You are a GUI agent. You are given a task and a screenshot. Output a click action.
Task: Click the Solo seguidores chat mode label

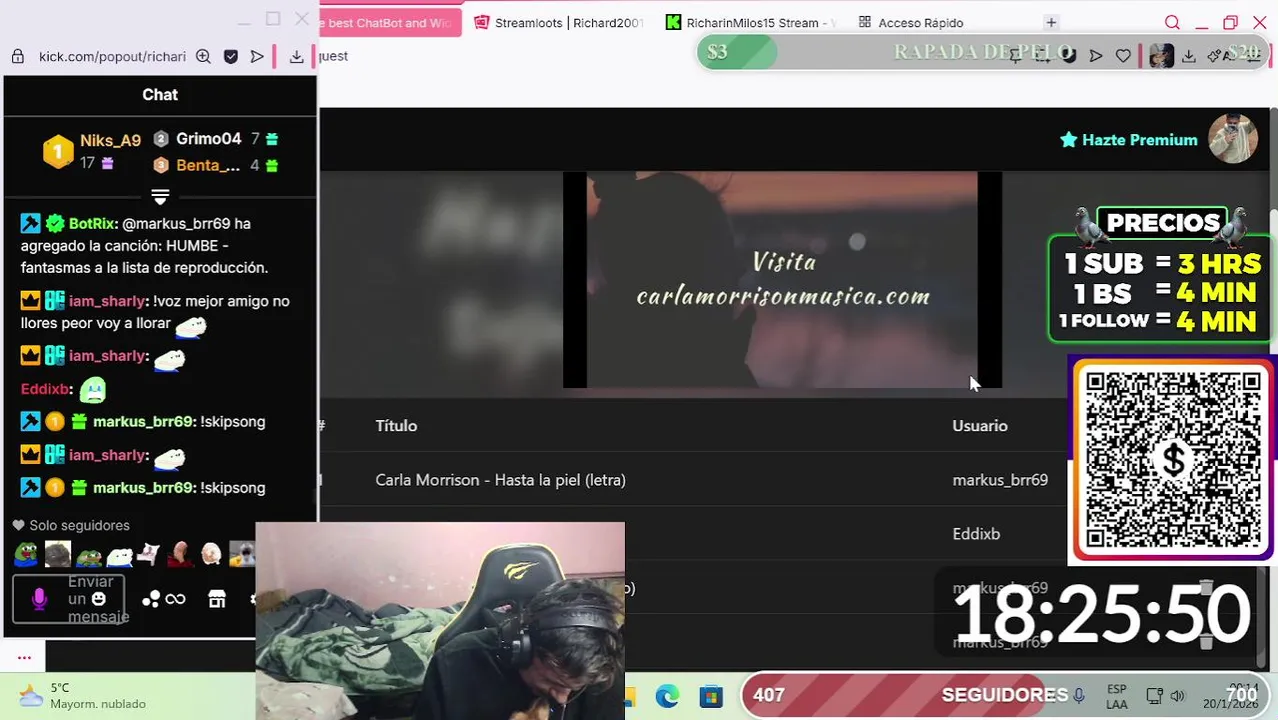point(71,525)
